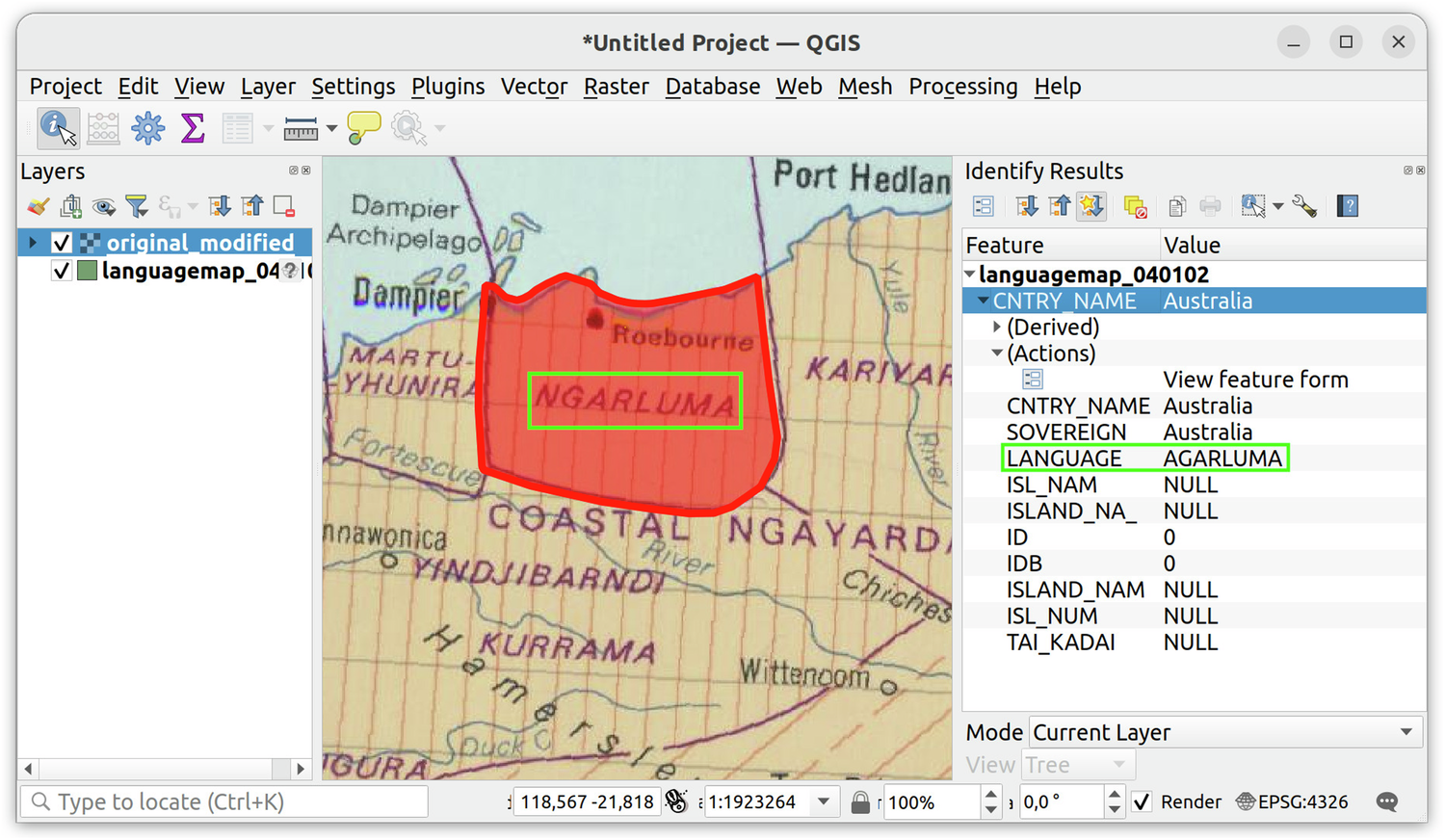1445x840 pixels.
Task: Click the EPSG:4326 CRS button
Action: (1292, 801)
